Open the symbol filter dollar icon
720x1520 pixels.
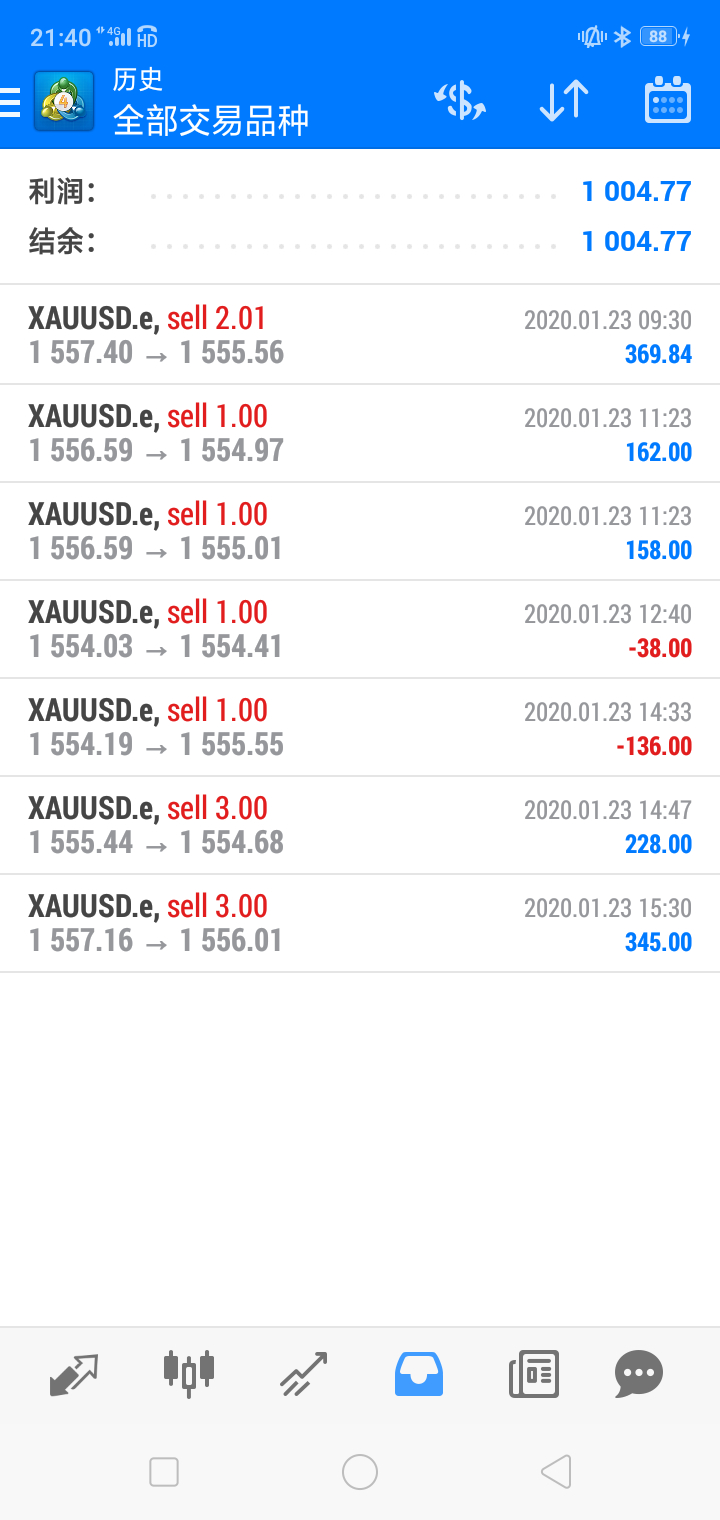[x=459, y=101]
